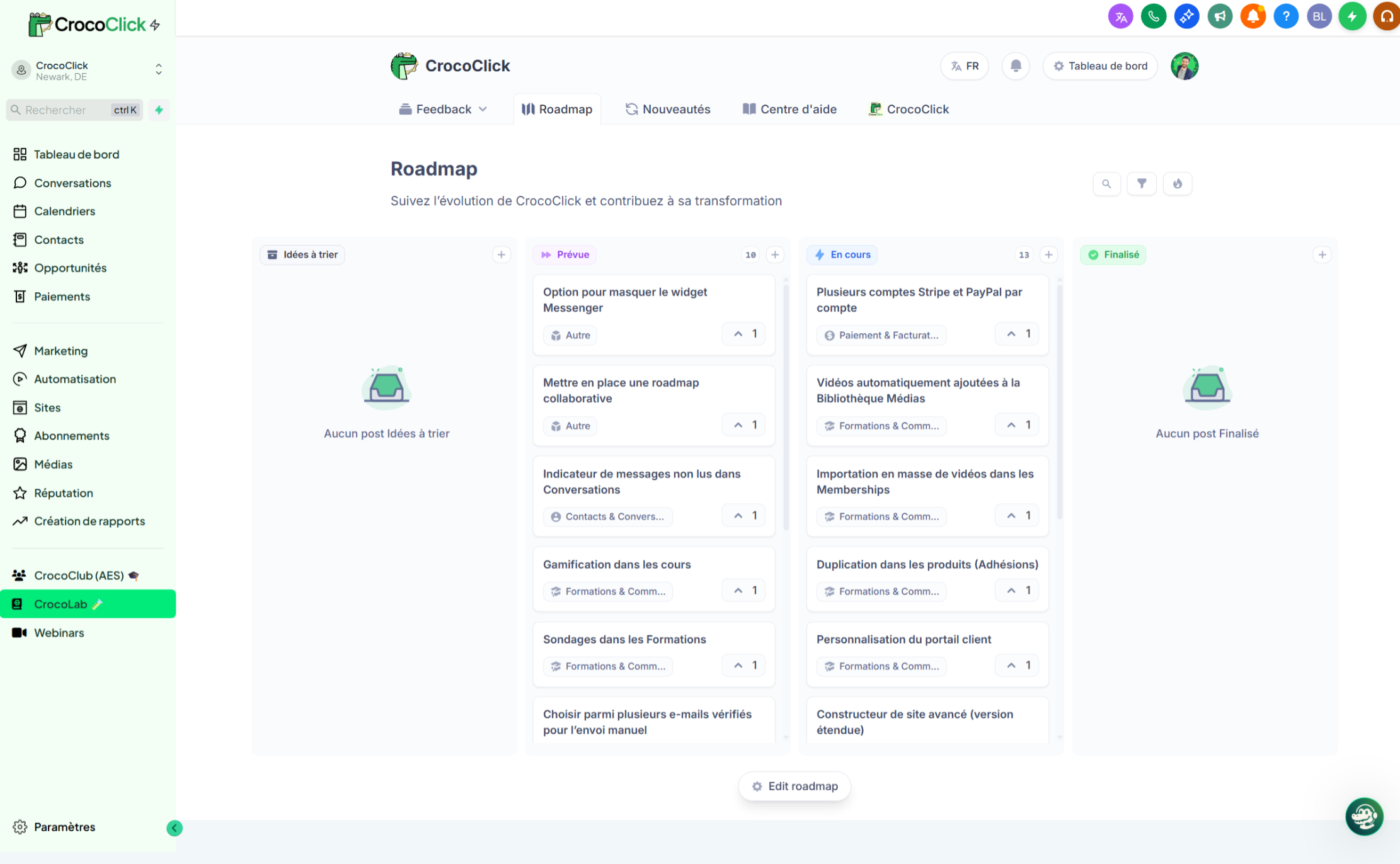The image size is (1400, 864).
Task: Click the Prévue column scrollbar
Action: (786, 407)
